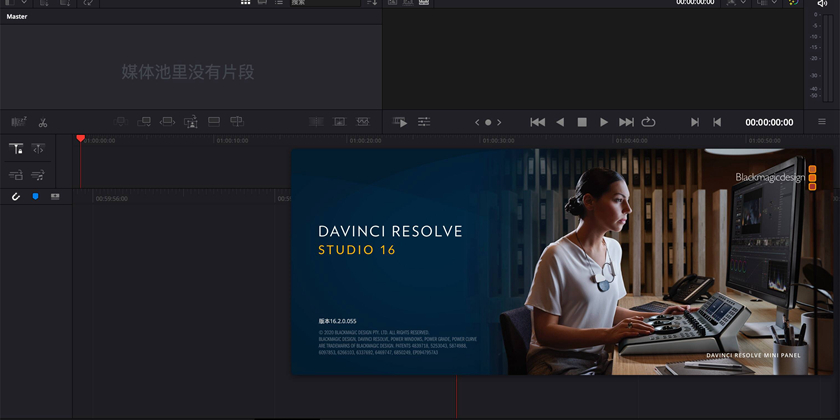Open the viewer tools sliders icon
840x420 pixels.
click(424, 122)
